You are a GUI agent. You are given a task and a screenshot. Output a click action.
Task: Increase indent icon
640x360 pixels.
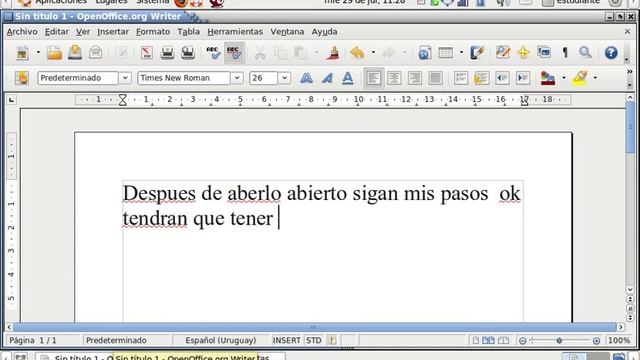click(x=523, y=78)
